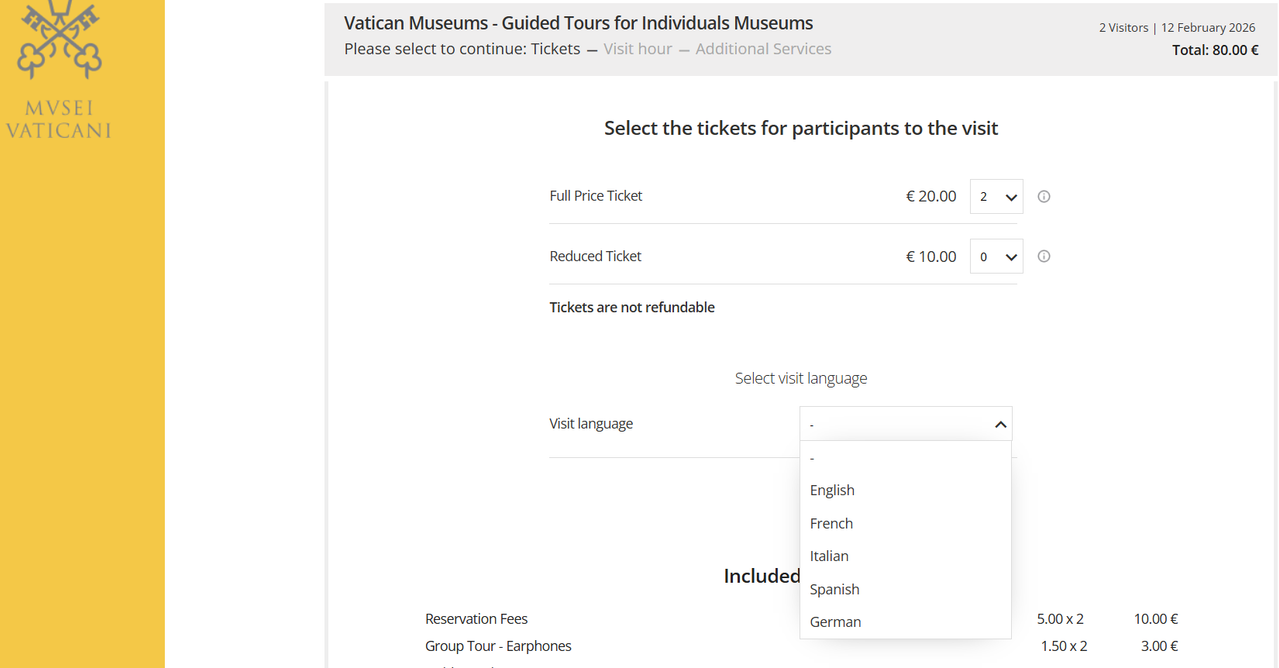Select German as visit language
The image size is (1279, 668).
(x=835, y=622)
